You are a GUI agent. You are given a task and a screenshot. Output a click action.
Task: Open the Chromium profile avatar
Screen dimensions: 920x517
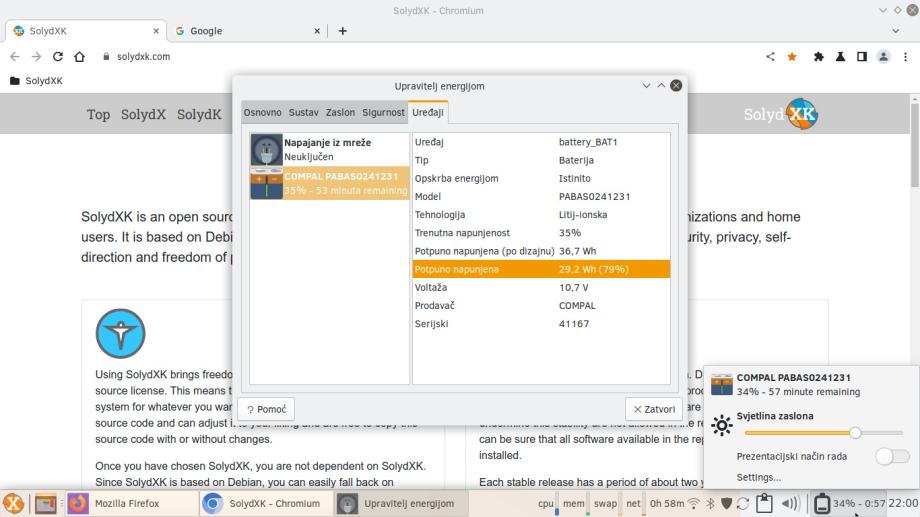click(x=883, y=56)
